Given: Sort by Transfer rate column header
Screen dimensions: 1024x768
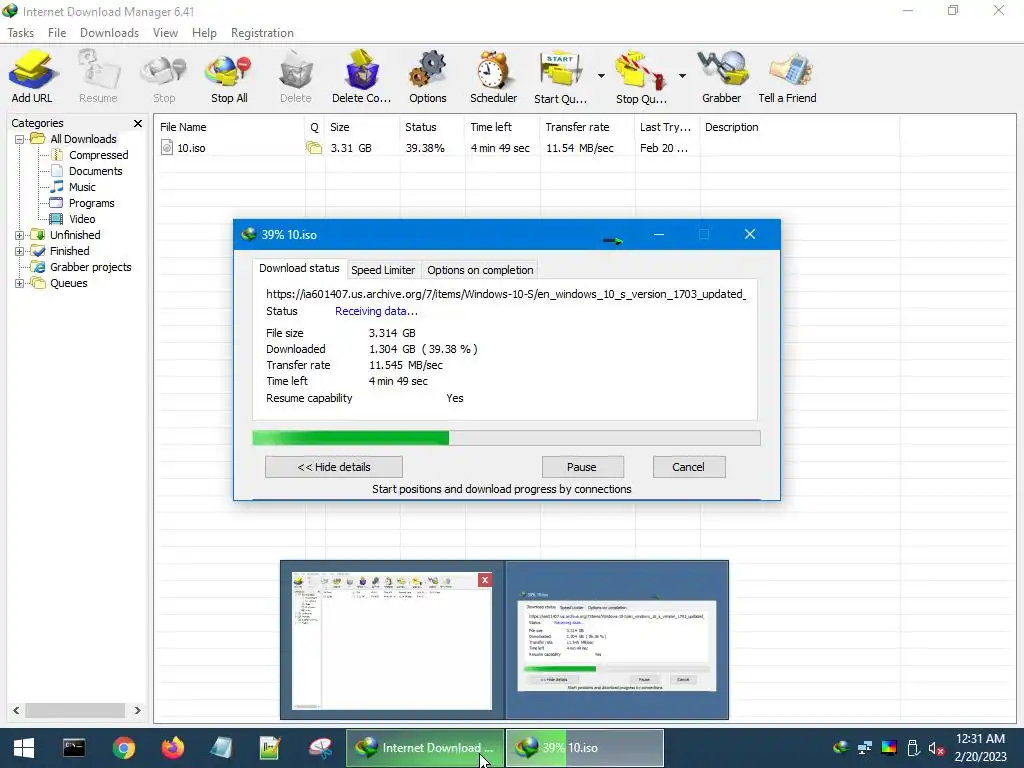Looking at the screenshot, I should pos(588,127).
